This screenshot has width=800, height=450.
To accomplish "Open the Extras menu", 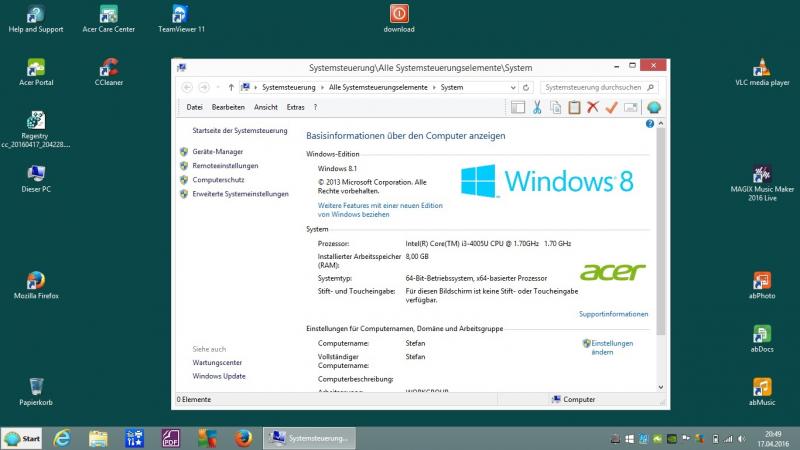I will click(295, 107).
